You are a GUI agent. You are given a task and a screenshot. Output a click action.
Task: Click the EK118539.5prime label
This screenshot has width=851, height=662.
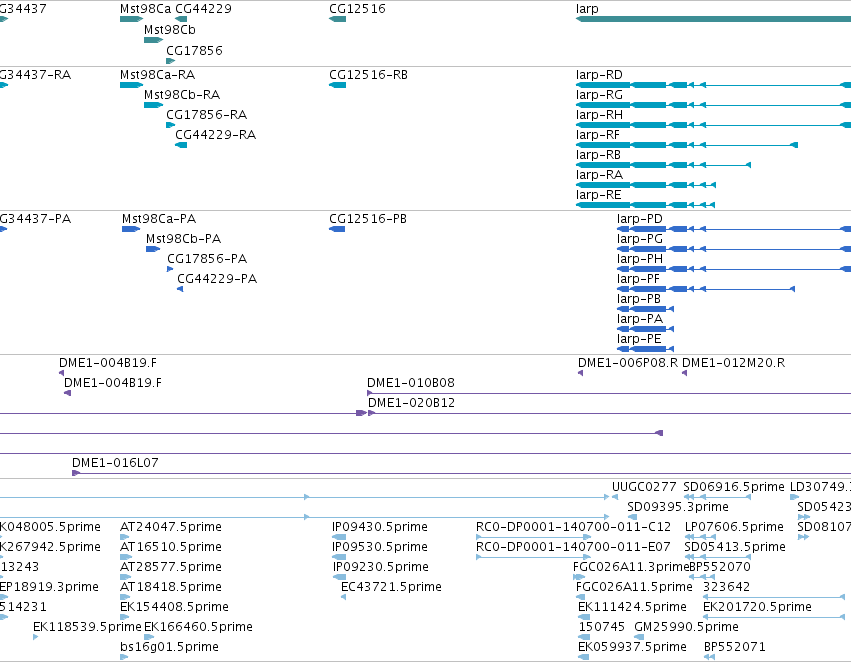[x=87, y=627]
